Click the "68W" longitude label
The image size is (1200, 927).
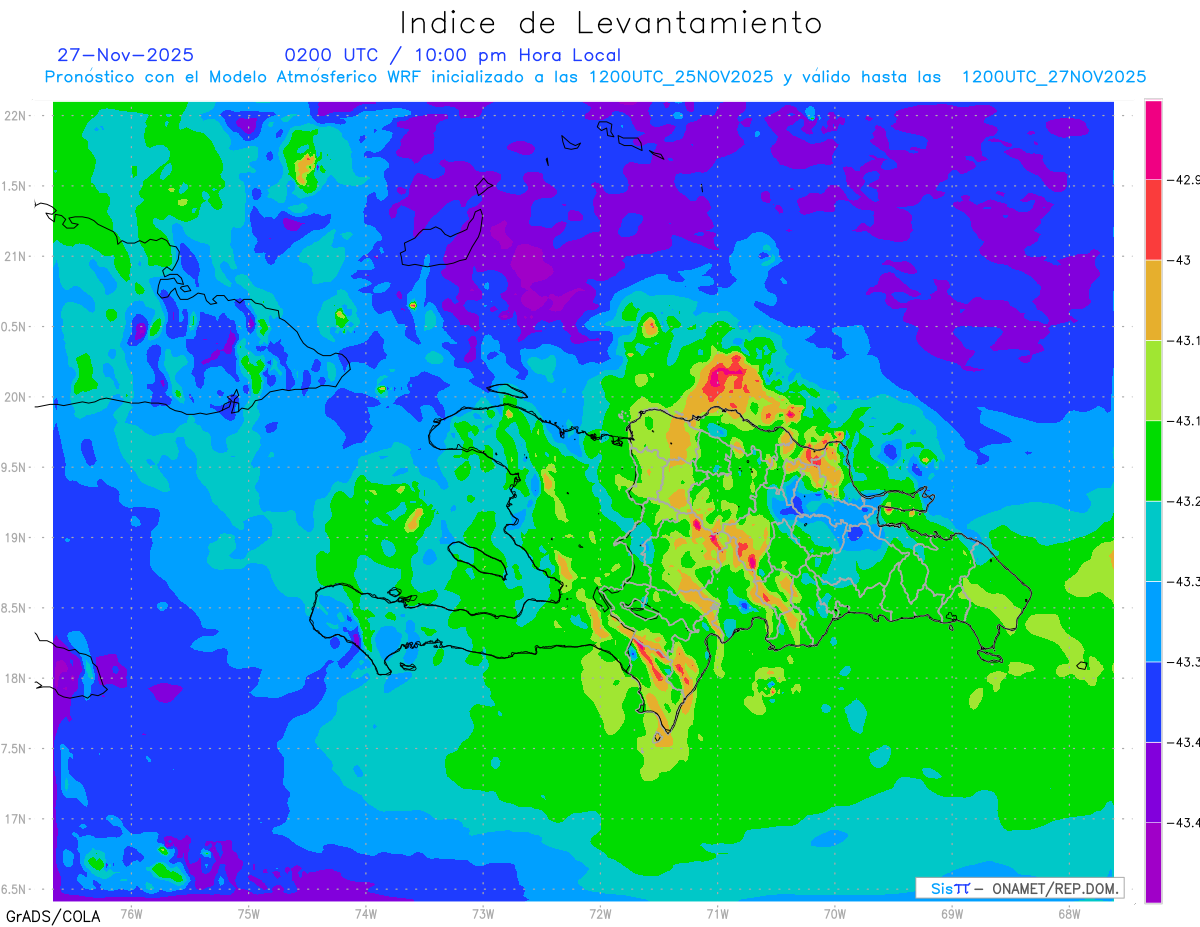[x=1068, y=913]
